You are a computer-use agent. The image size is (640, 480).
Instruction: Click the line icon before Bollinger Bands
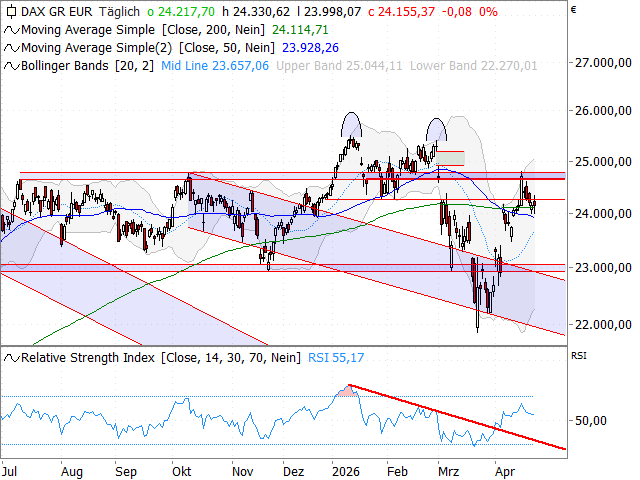click(x=11, y=64)
